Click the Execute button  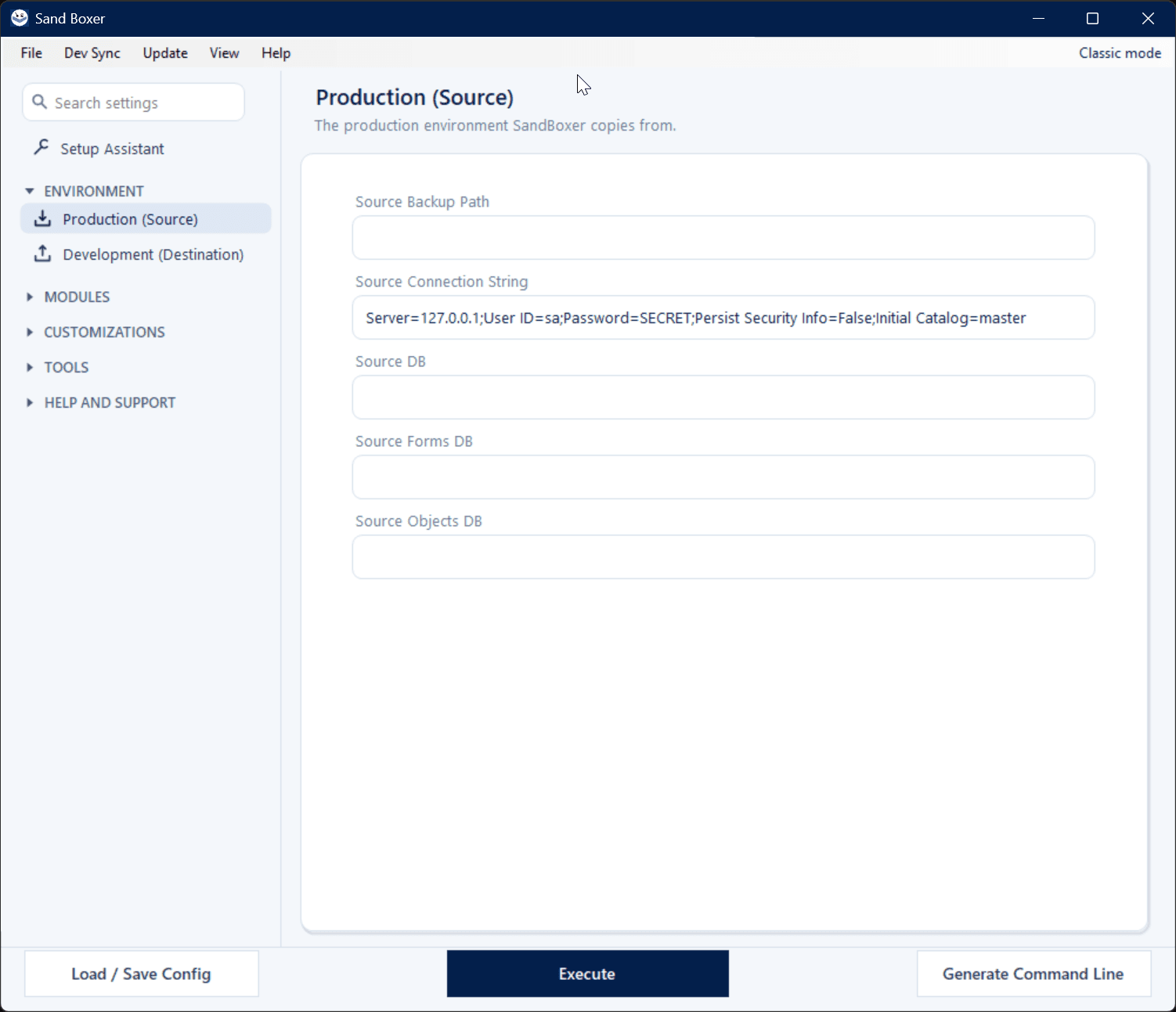pyautogui.click(x=587, y=974)
